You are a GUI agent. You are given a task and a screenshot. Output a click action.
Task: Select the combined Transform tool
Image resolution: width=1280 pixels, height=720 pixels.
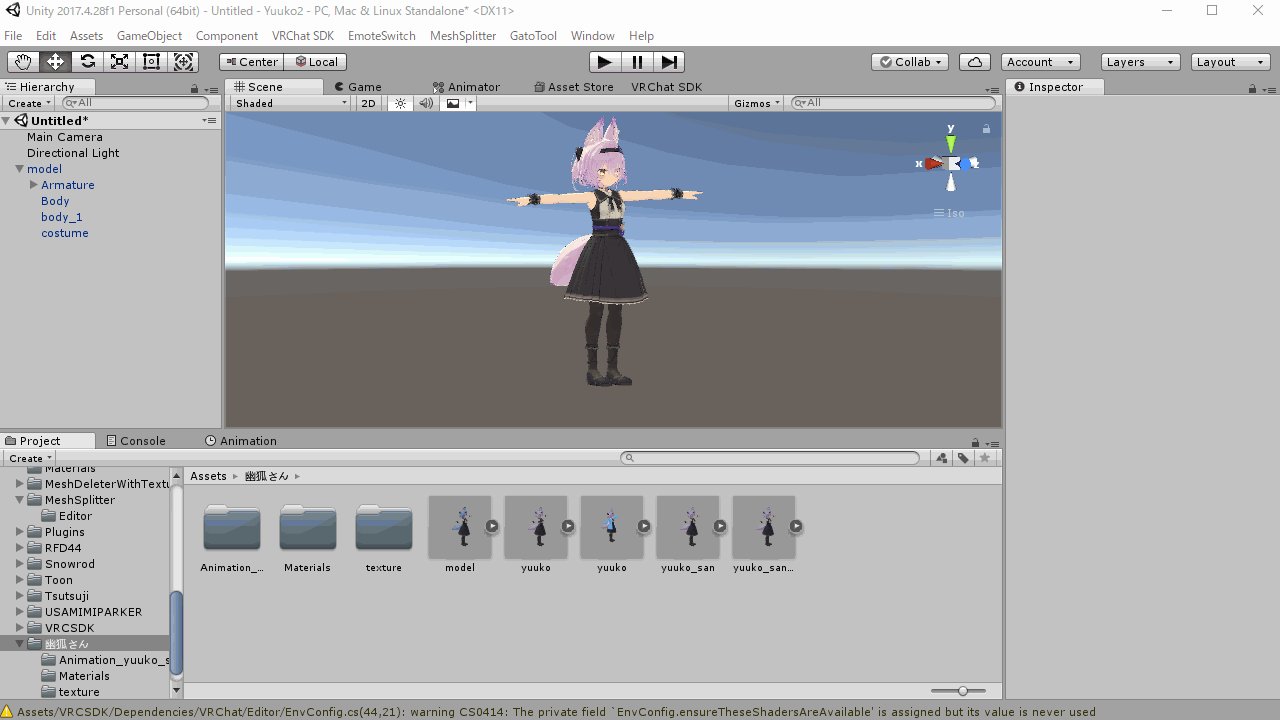click(x=183, y=62)
